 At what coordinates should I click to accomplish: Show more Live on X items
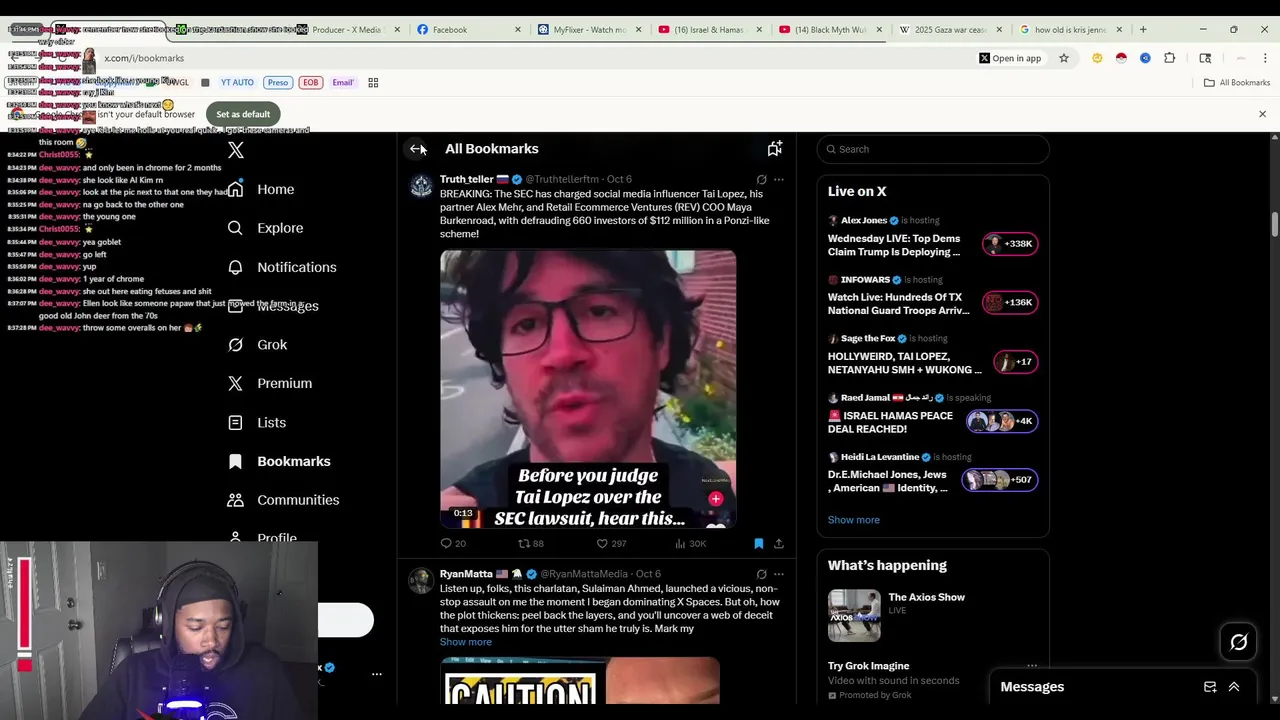pyautogui.click(x=853, y=520)
